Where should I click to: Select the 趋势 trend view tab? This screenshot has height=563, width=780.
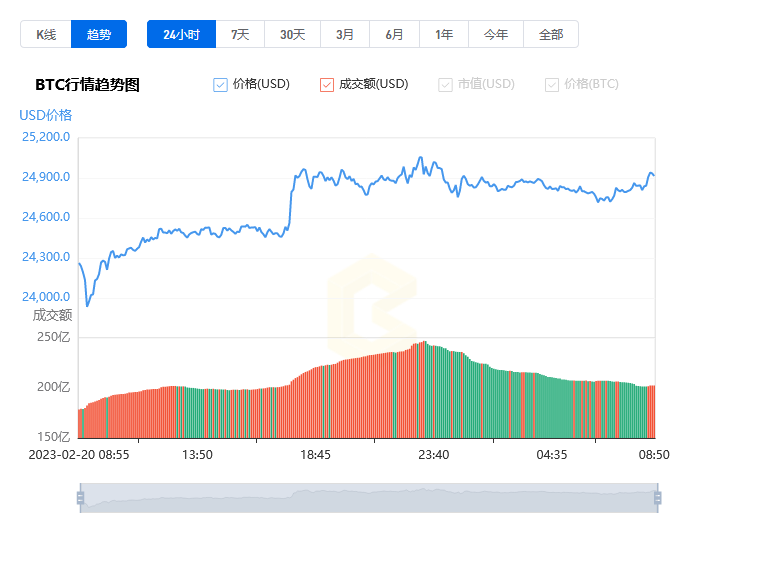[99, 34]
